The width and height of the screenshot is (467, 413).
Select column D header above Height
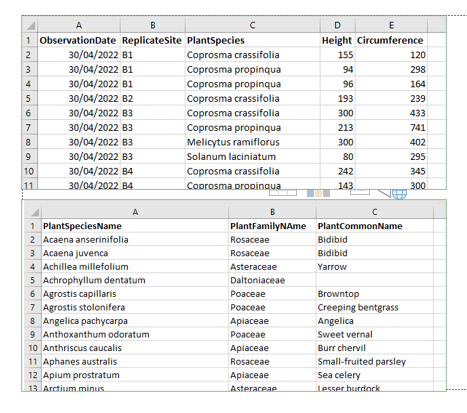click(x=338, y=25)
